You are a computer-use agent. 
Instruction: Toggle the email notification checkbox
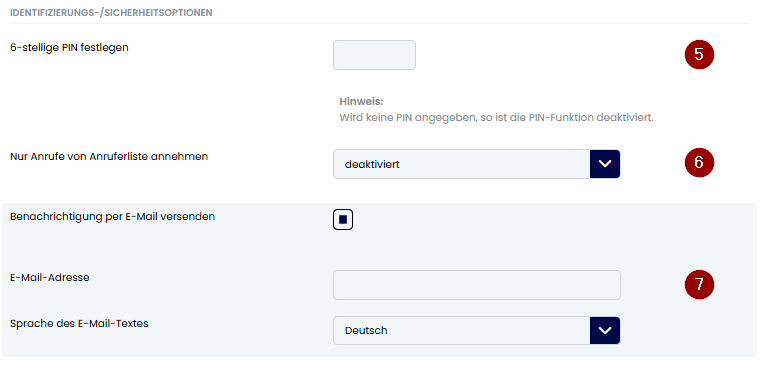click(343, 220)
